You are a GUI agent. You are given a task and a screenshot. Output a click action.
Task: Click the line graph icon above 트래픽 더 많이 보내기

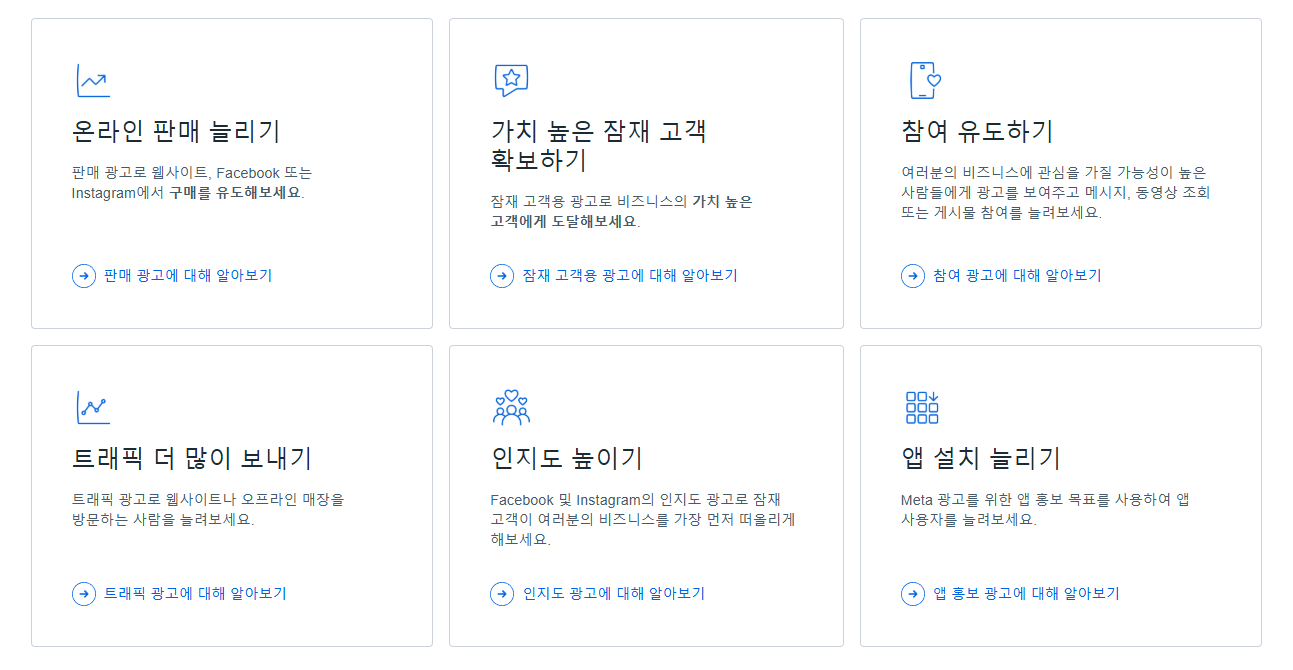click(x=92, y=407)
